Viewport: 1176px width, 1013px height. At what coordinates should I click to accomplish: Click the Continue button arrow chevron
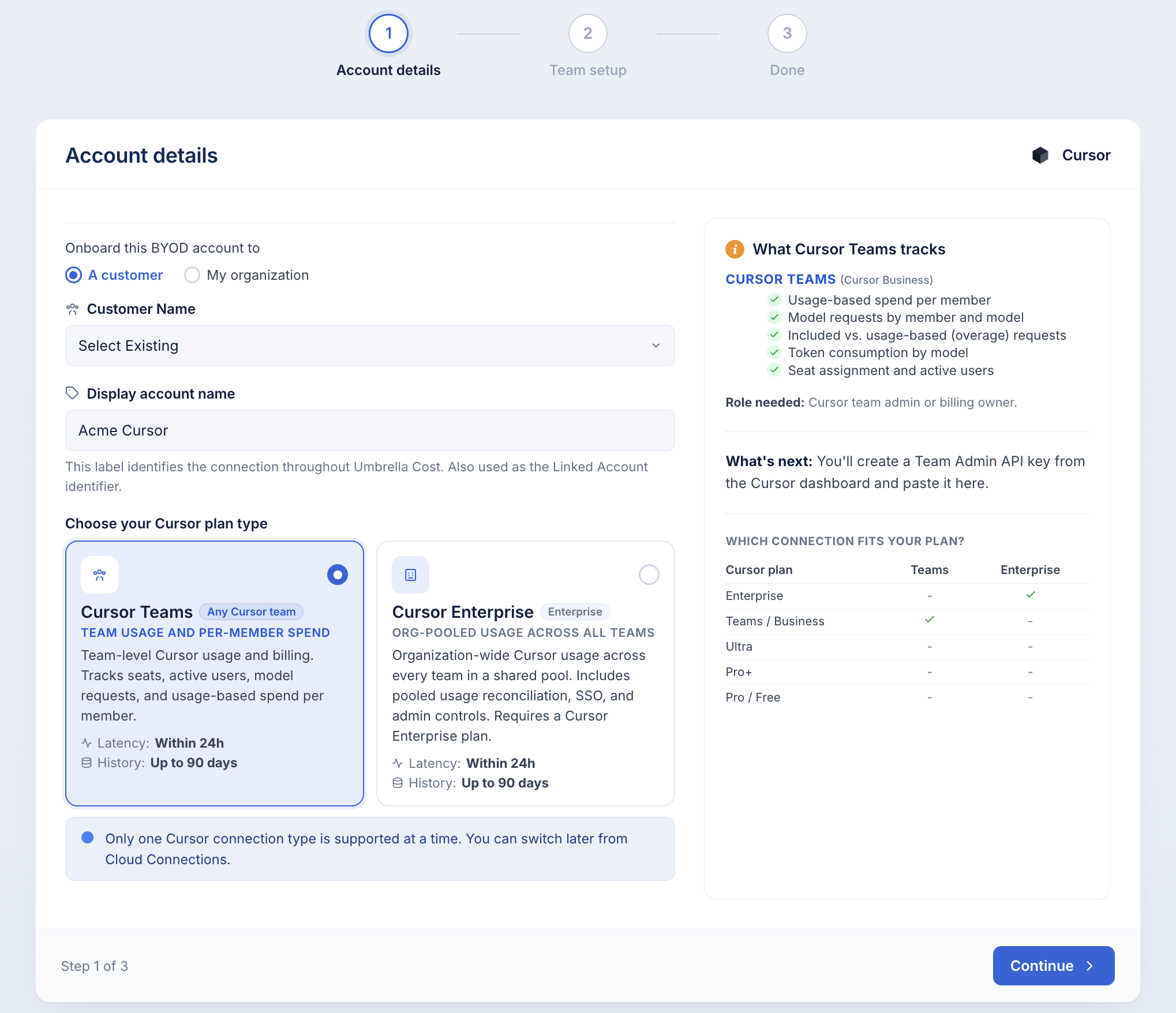click(x=1090, y=966)
